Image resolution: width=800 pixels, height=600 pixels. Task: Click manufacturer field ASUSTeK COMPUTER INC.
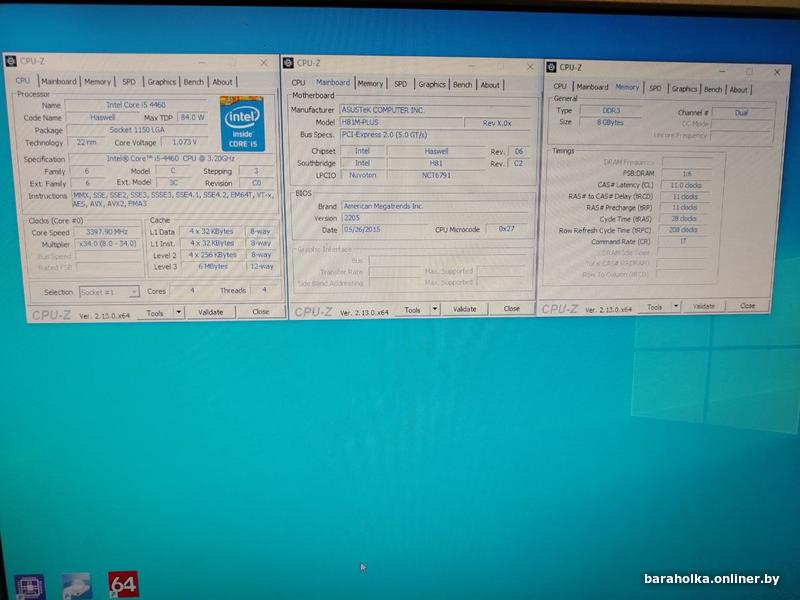point(435,110)
